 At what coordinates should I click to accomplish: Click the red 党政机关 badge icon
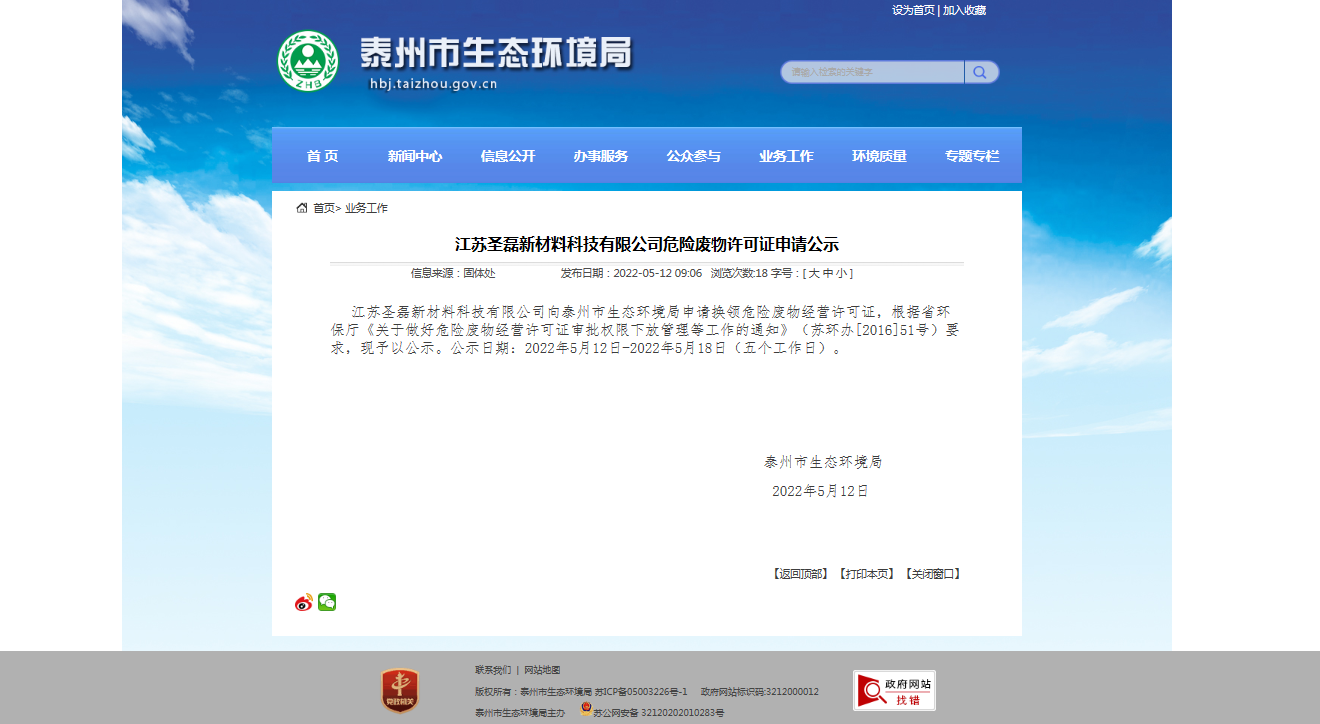400,691
